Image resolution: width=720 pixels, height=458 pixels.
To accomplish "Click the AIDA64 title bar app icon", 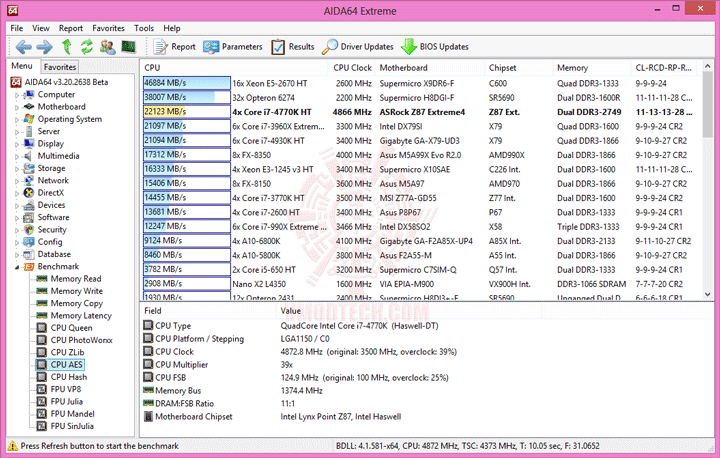I will click(13, 10).
